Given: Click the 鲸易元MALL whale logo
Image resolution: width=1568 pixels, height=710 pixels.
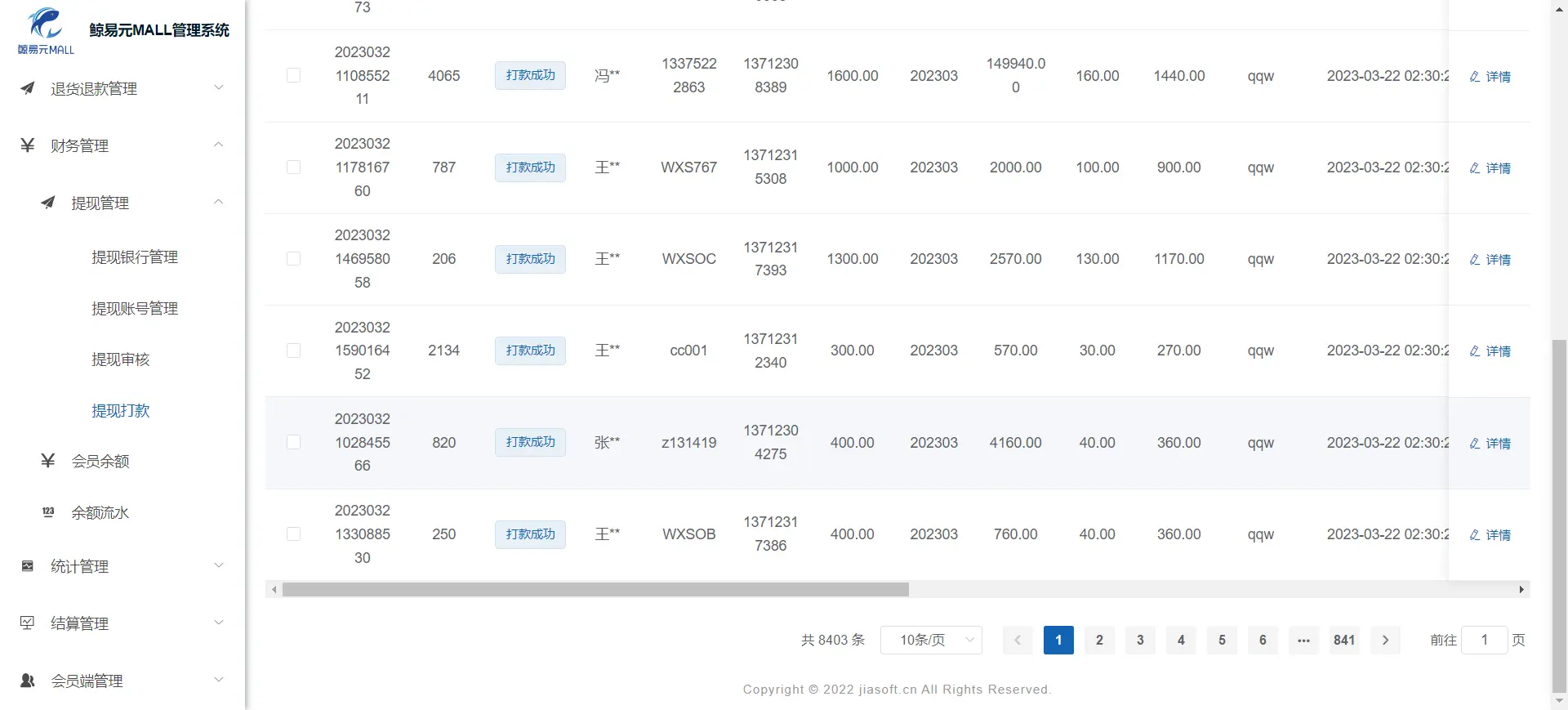Looking at the screenshot, I should tap(46, 30).
